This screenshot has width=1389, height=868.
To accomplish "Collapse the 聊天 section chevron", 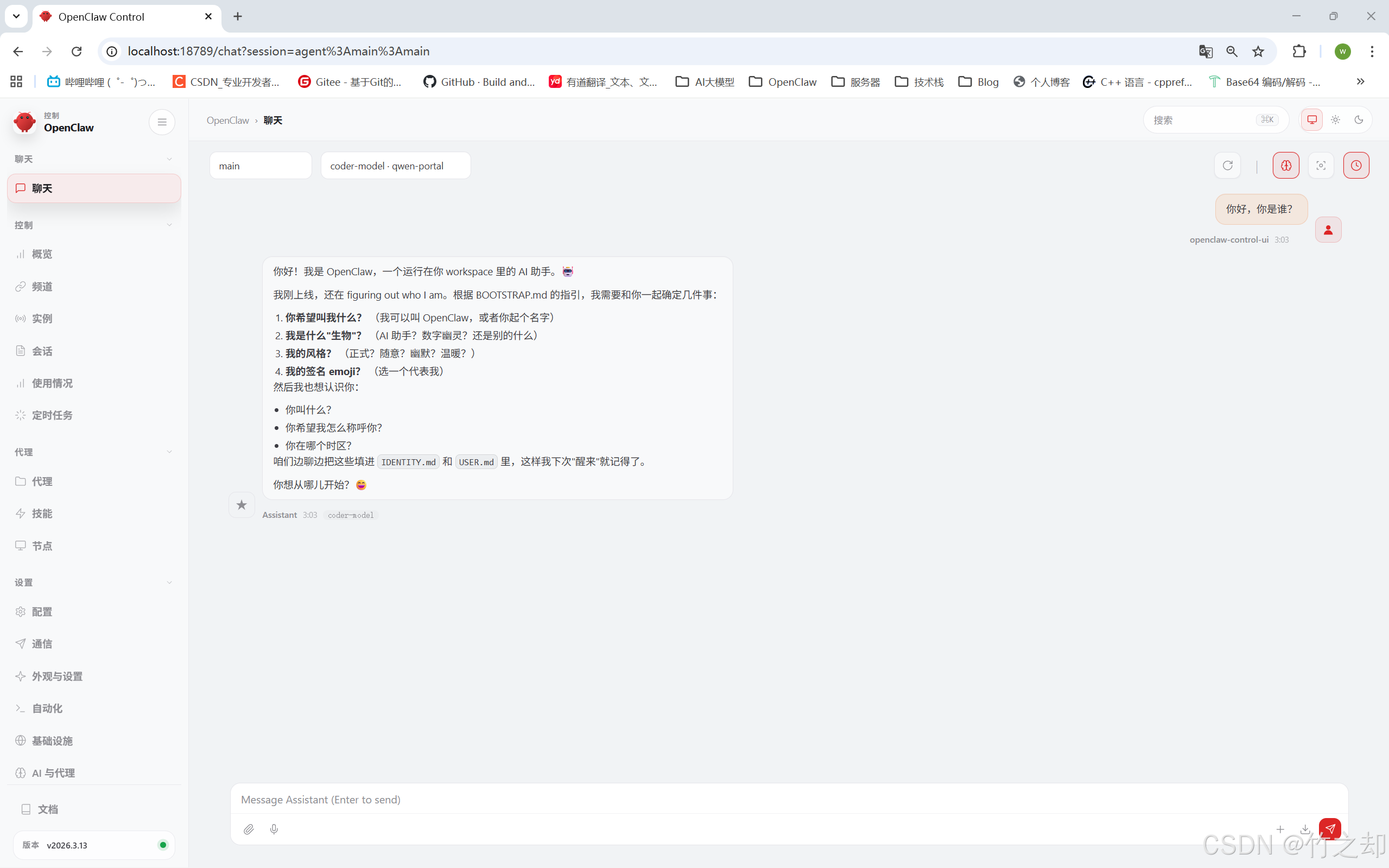I will coord(169,159).
